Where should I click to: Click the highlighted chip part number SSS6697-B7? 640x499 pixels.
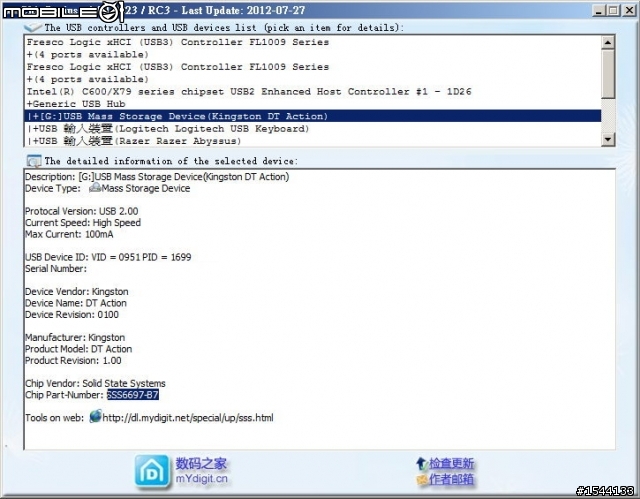133,395
